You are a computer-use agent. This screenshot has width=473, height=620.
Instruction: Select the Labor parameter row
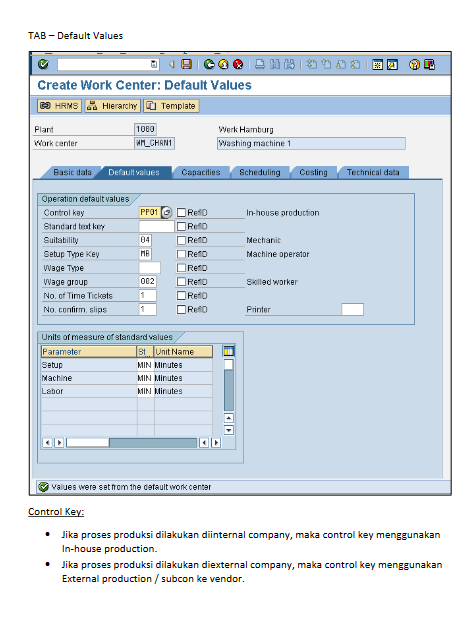click(127, 391)
